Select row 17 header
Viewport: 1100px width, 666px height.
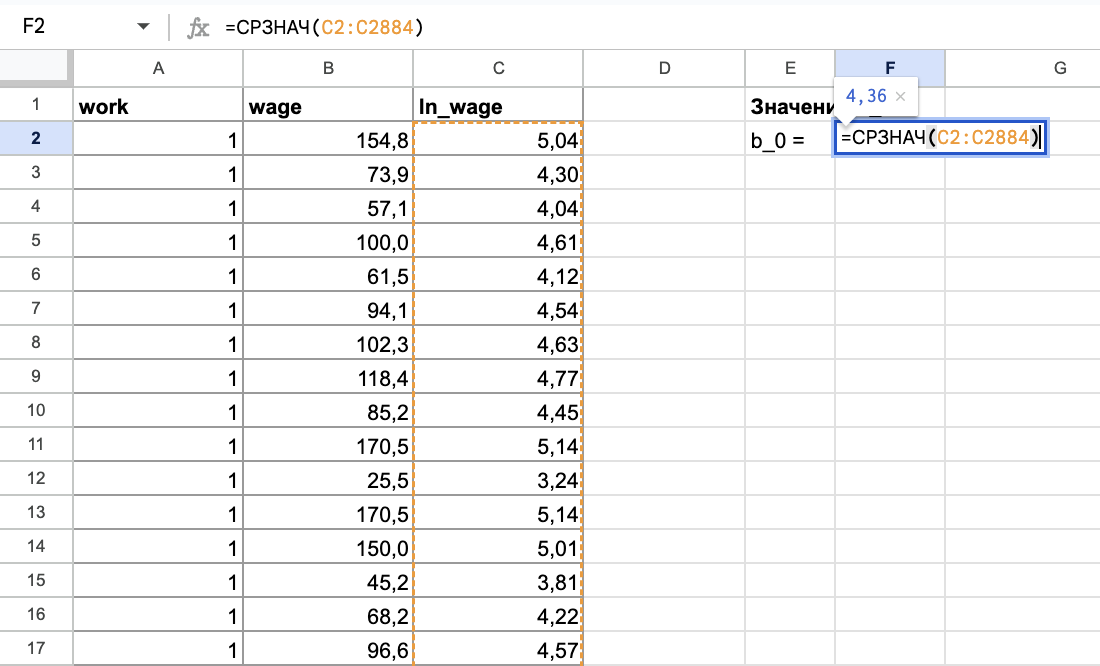pyautogui.click(x=36, y=648)
